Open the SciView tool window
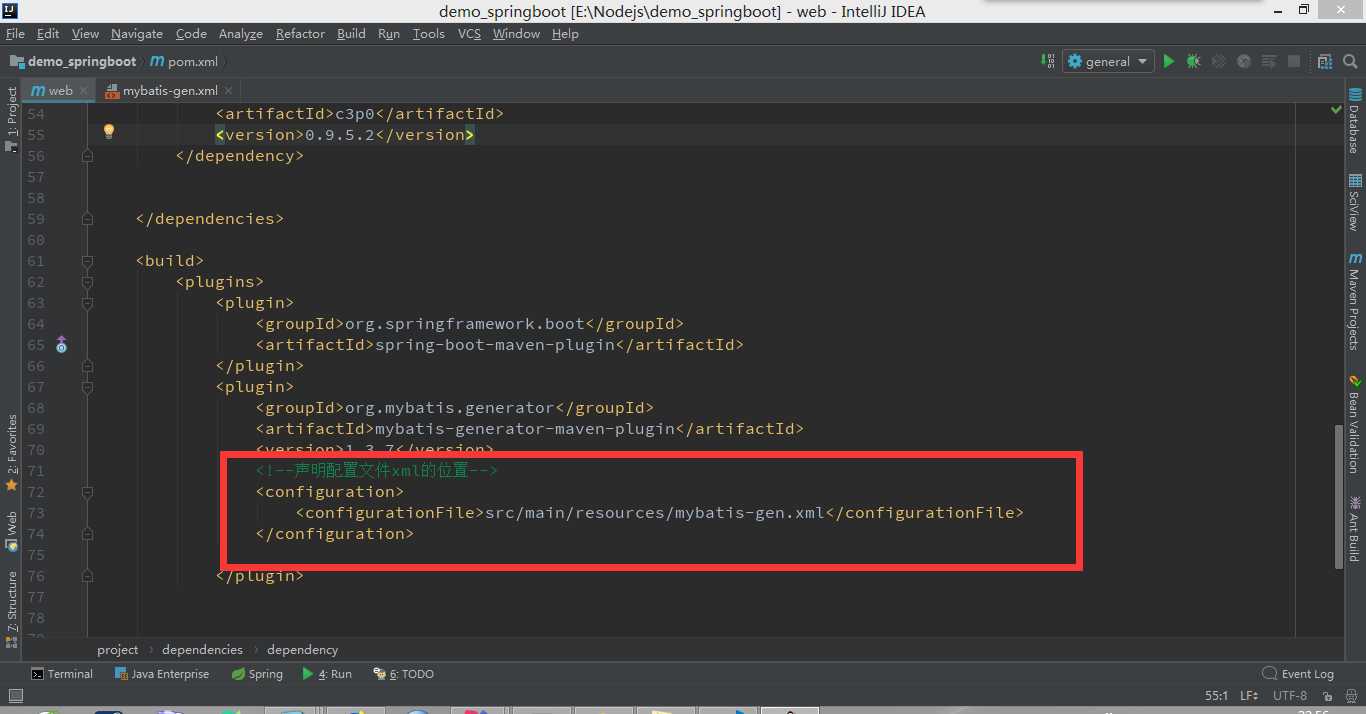1366x714 pixels. point(1354,203)
